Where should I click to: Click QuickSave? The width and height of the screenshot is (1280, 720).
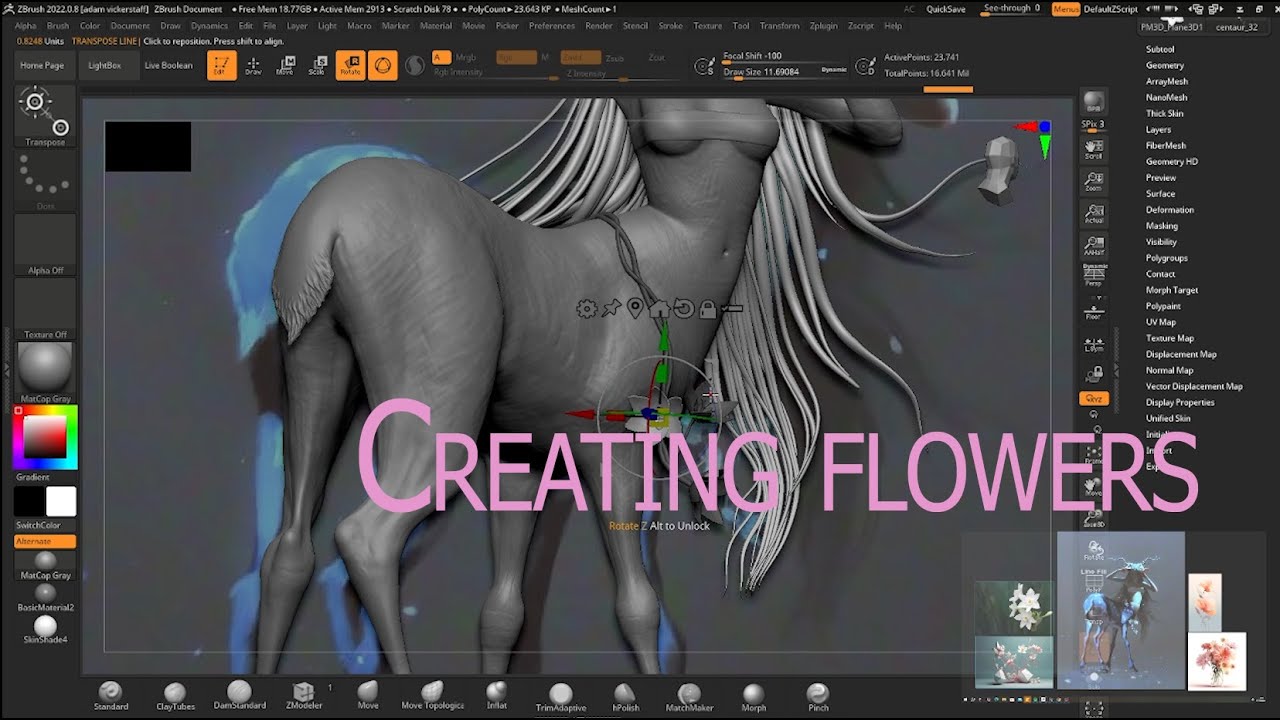pos(946,9)
